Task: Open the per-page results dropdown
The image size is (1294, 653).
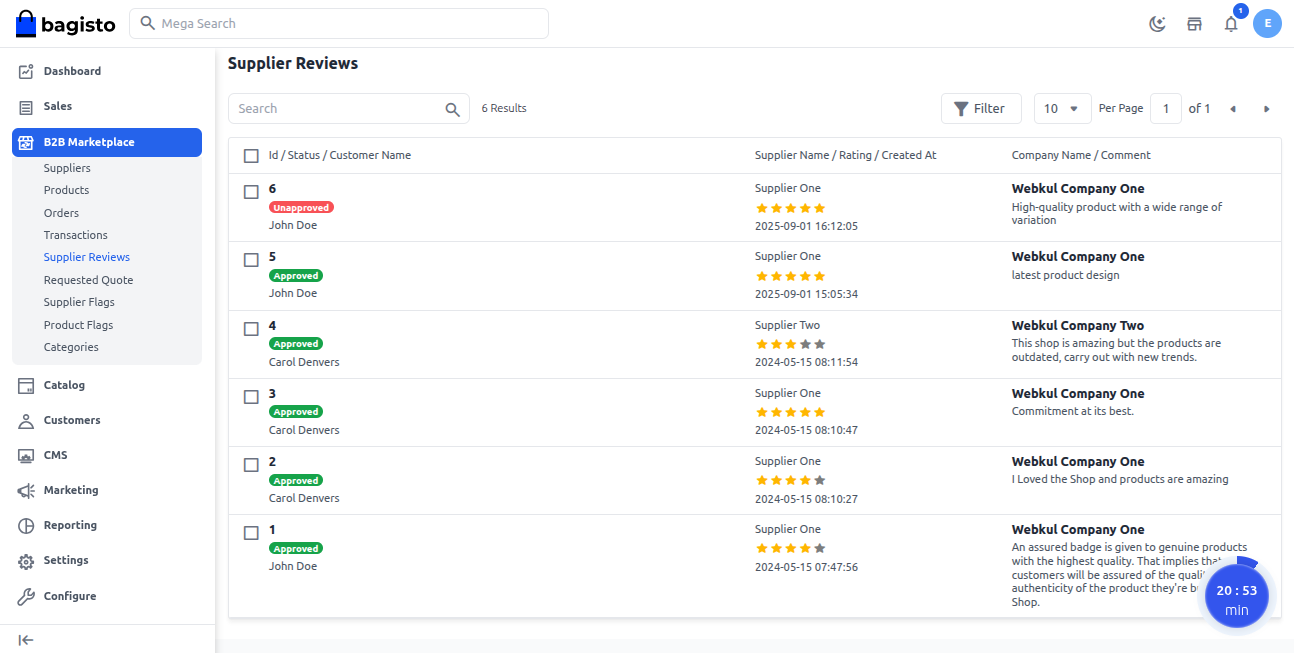Action: click(x=1062, y=108)
